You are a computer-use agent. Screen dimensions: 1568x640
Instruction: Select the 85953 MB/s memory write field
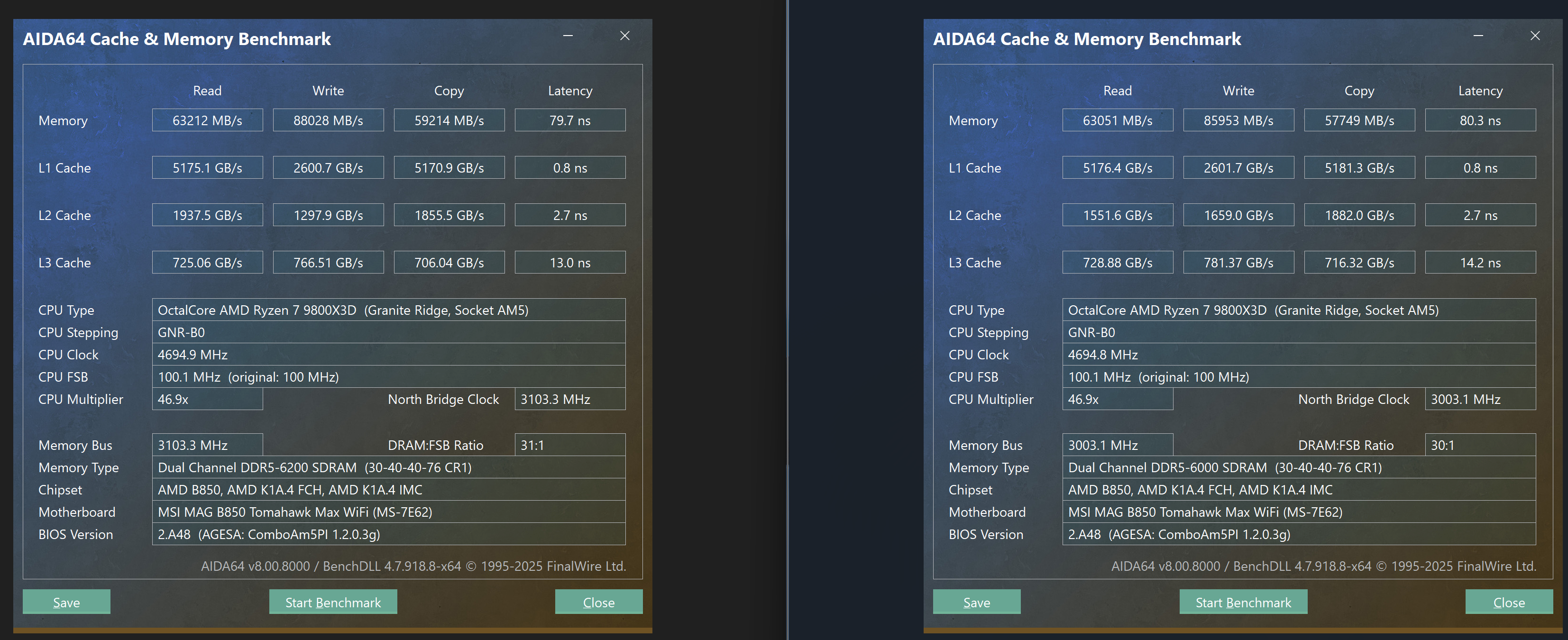[x=1238, y=120]
